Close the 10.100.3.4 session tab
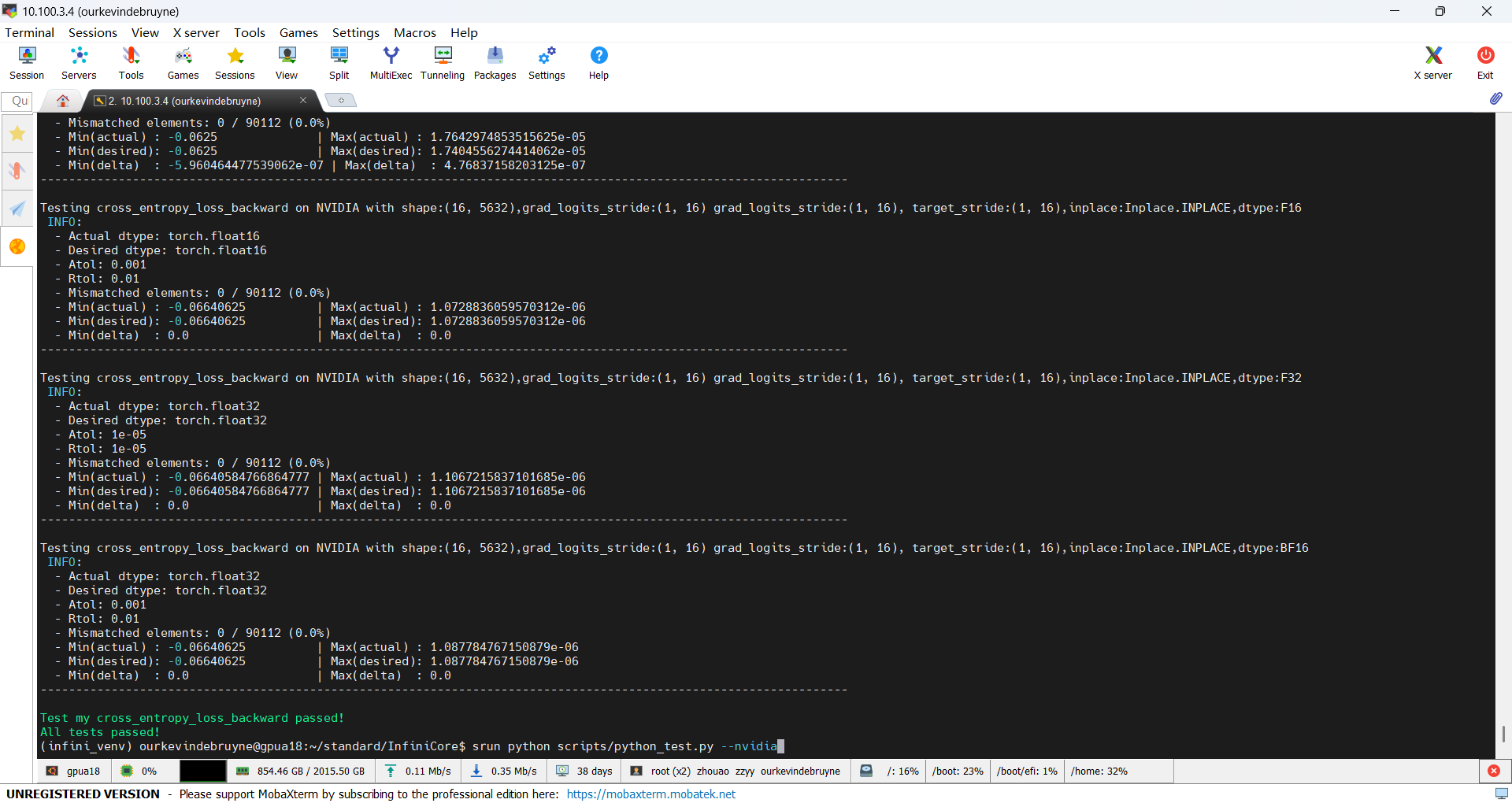This screenshot has height=803, width=1512. pos(303,100)
